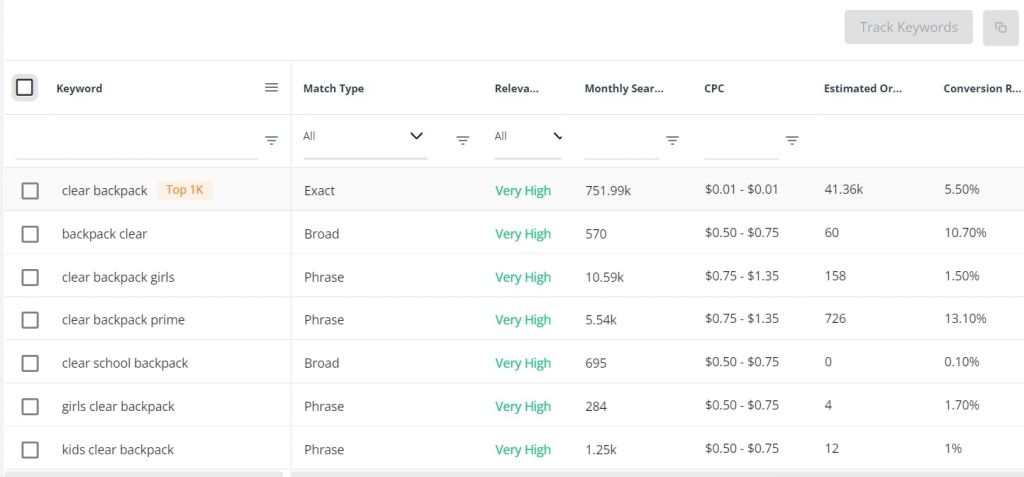
Task: Sort by the CPC column header
Action: (714, 88)
